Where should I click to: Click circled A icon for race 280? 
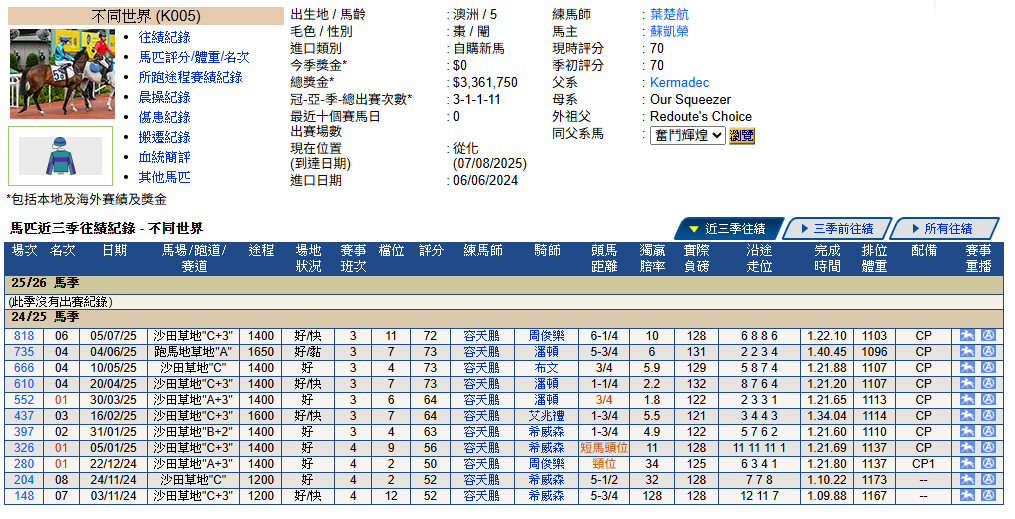pyautogui.click(x=988, y=463)
